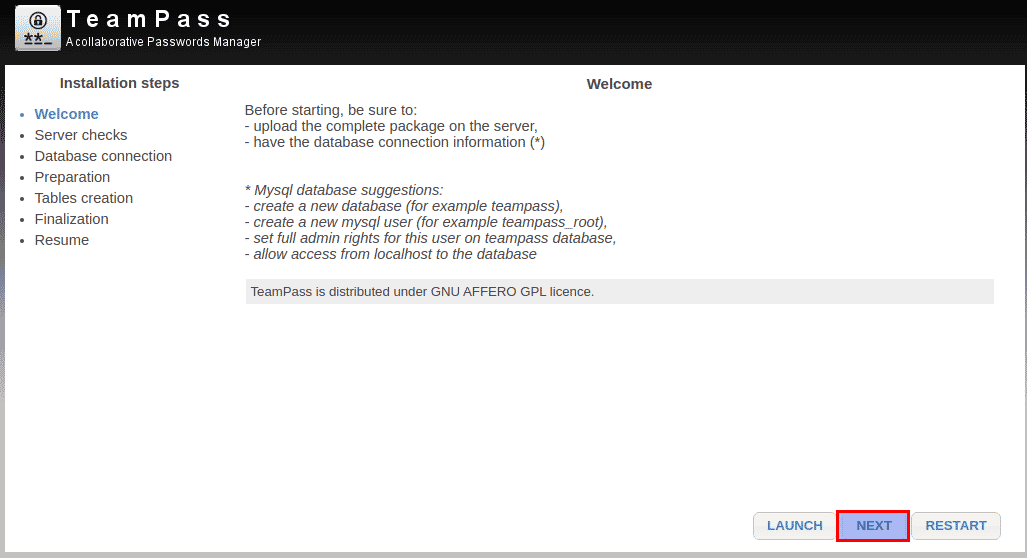
Task: Click '* Mysql database suggestions:' line
Action: tap(344, 190)
